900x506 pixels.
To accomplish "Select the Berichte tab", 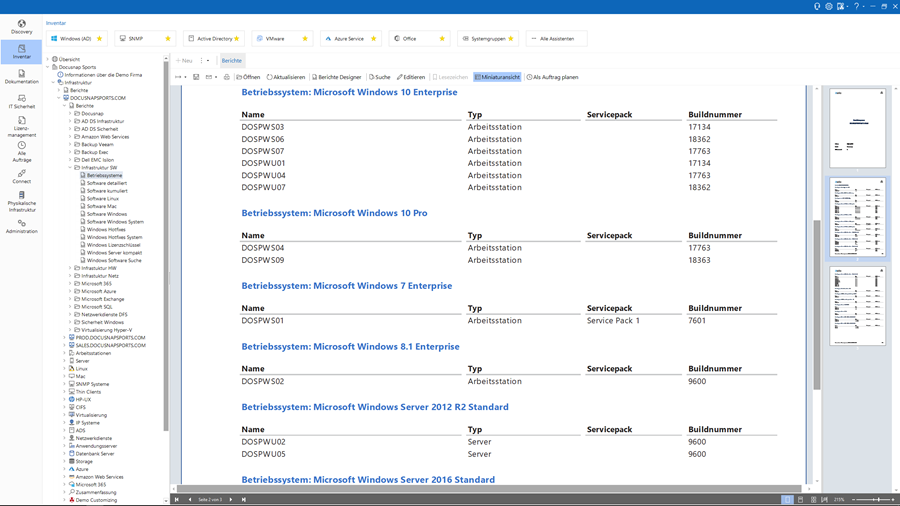I will [x=232, y=60].
